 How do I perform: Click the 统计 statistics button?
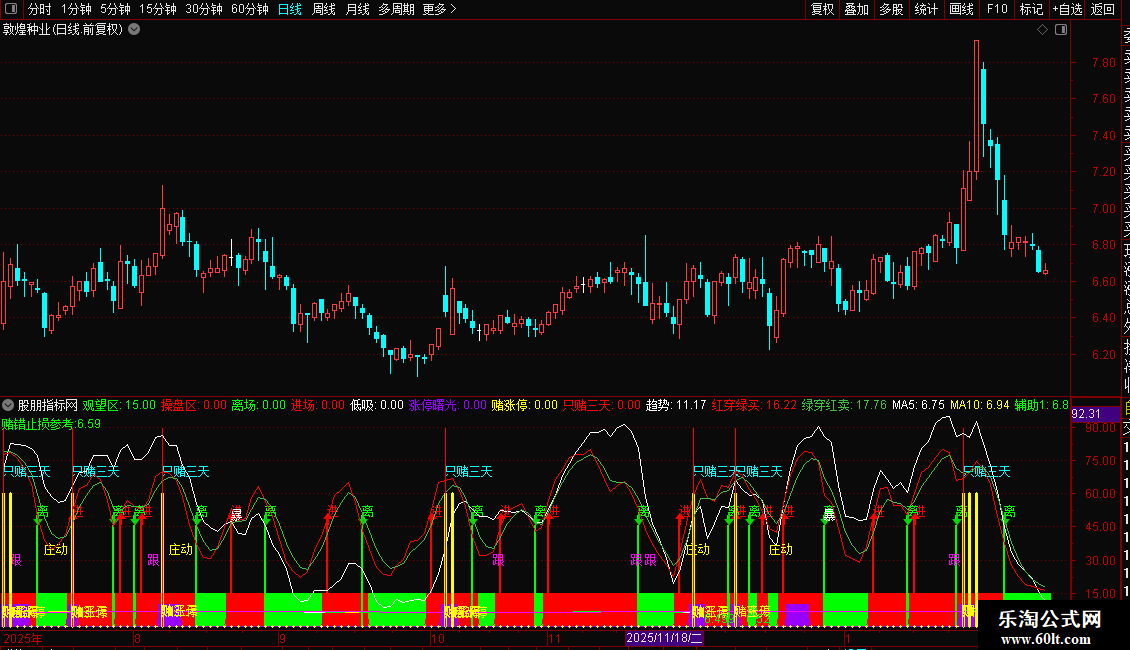pyautogui.click(x=926, y=9)
